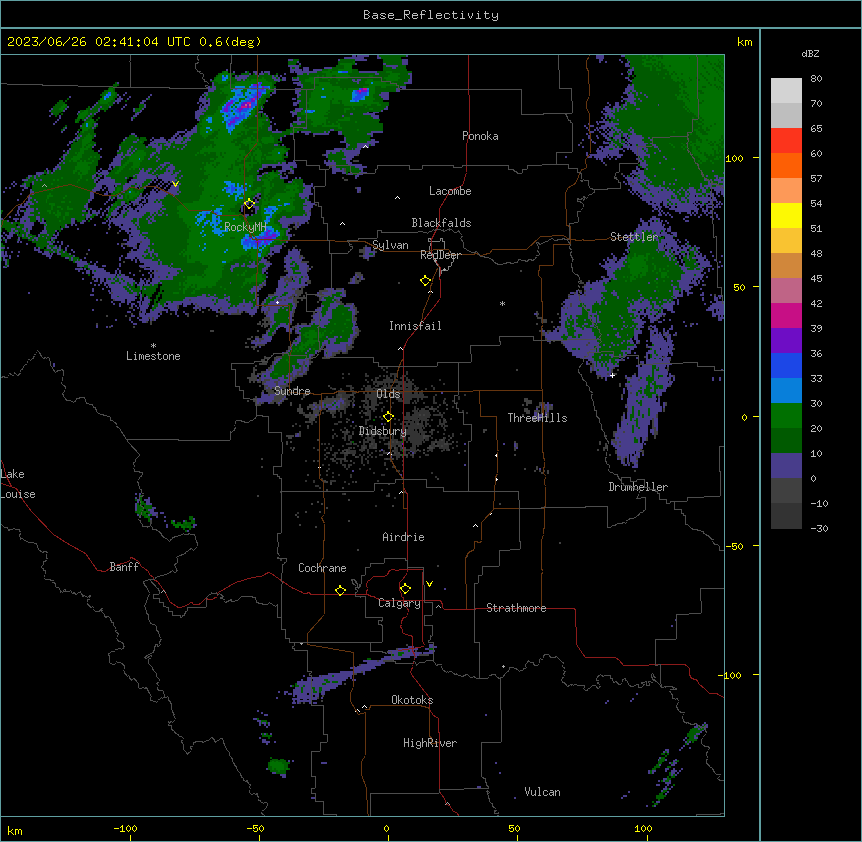Pick the red 60-65 dBZ legend swatch

coord(786,141)
